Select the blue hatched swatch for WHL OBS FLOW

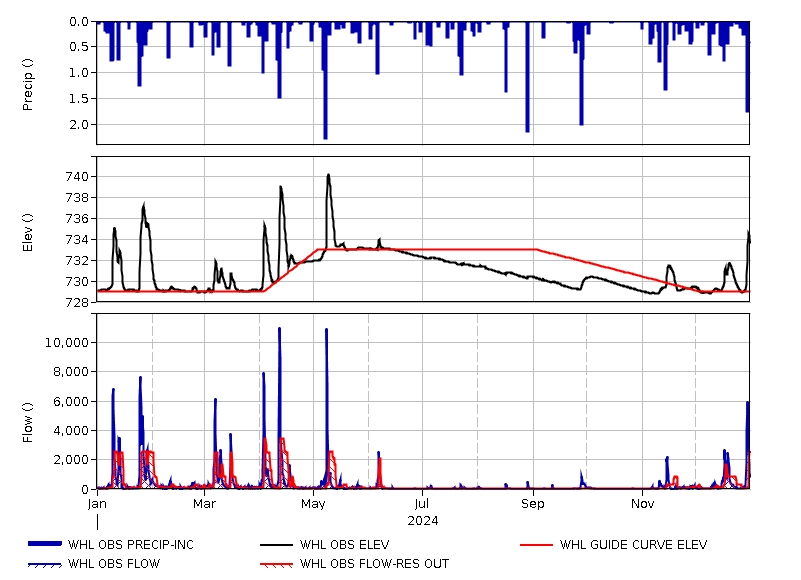pos(45,565)
